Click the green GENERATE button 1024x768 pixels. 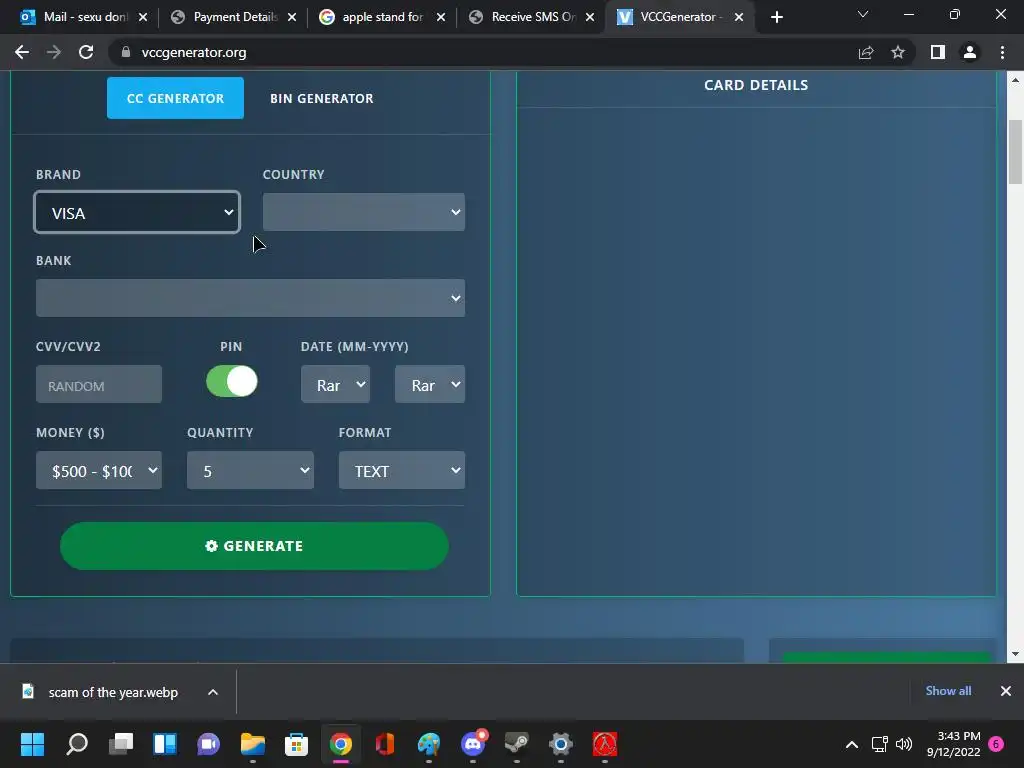pos(254,546)
